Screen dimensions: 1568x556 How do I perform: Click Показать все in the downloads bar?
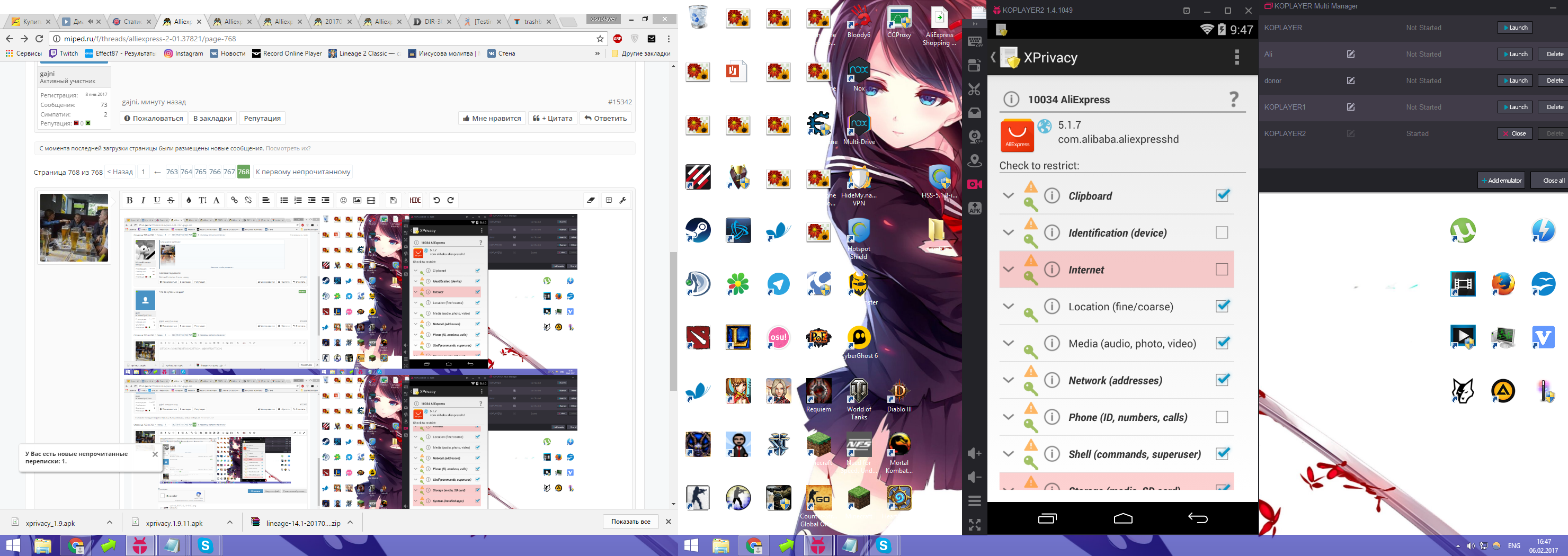(630, 522)
